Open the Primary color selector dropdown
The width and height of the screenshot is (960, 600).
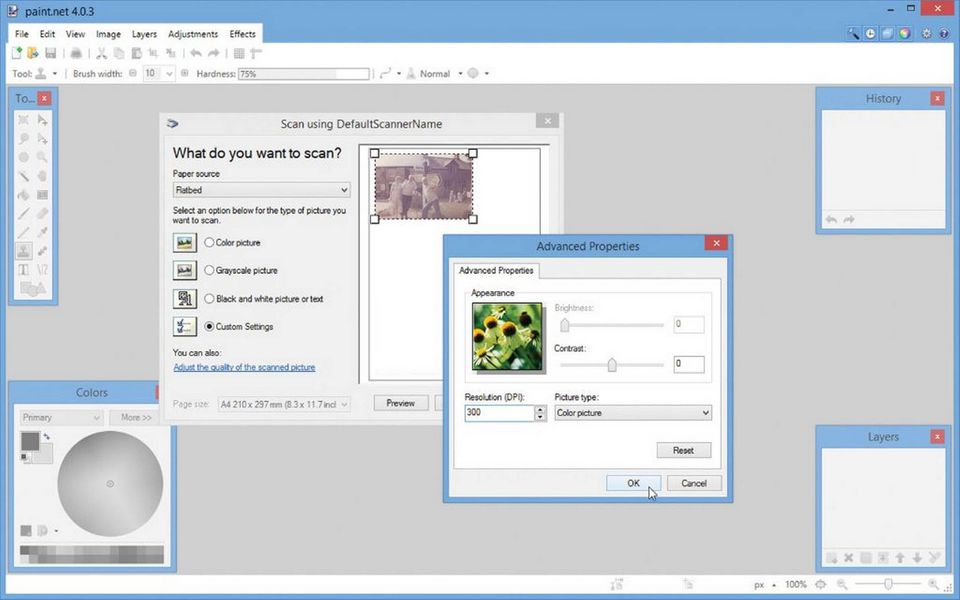61,417
